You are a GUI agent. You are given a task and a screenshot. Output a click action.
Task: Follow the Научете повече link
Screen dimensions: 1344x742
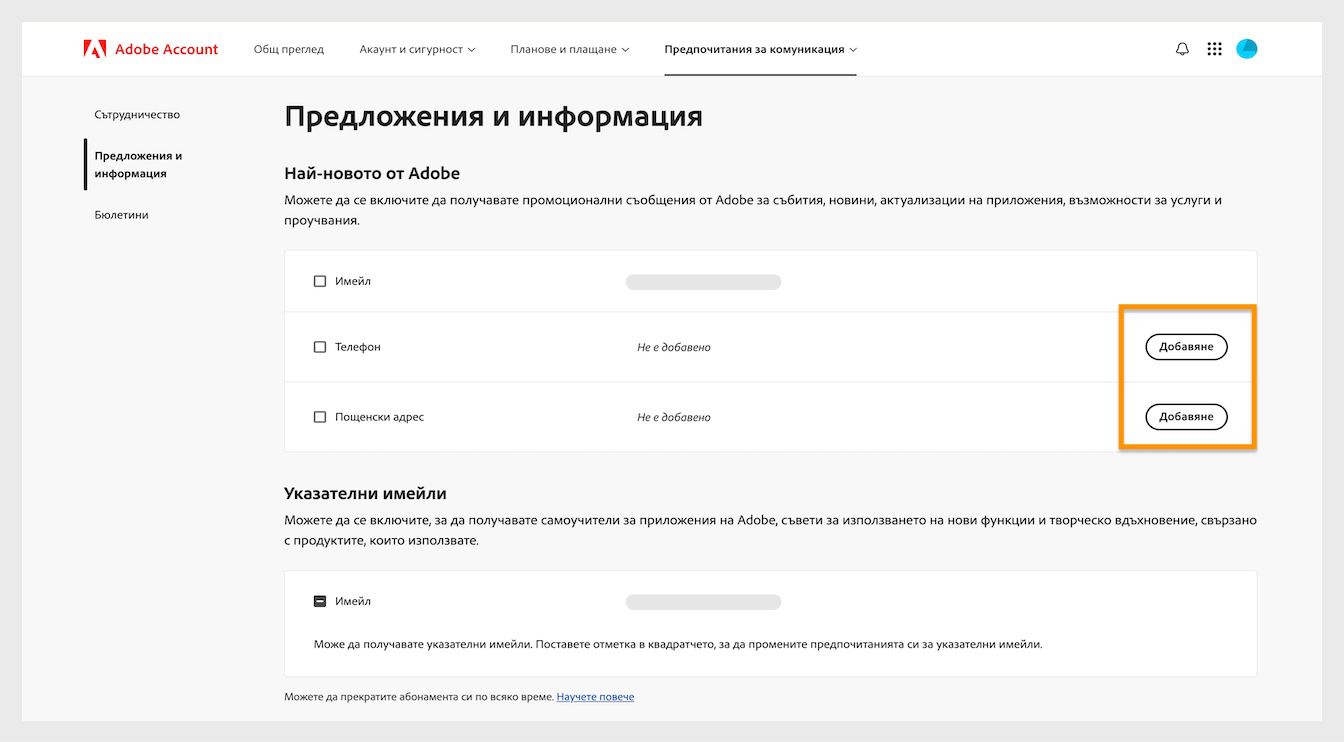(x=595, y=697)
